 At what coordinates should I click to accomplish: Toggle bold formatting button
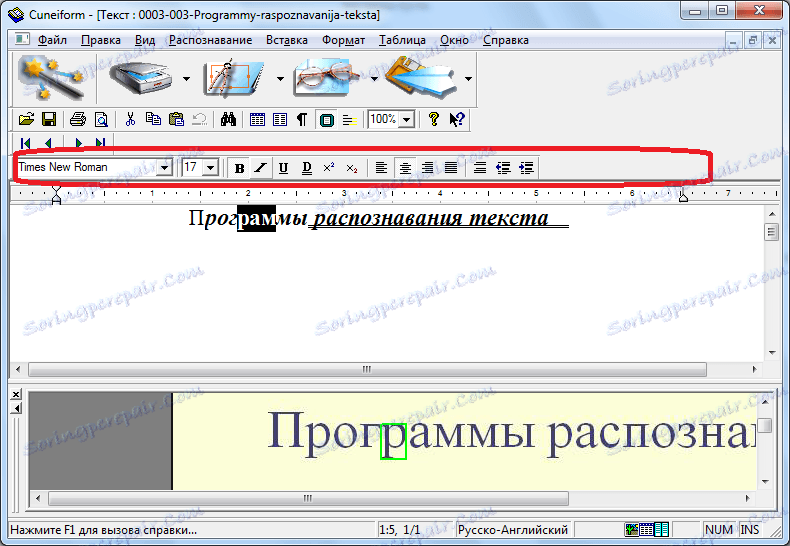[239, 168]
